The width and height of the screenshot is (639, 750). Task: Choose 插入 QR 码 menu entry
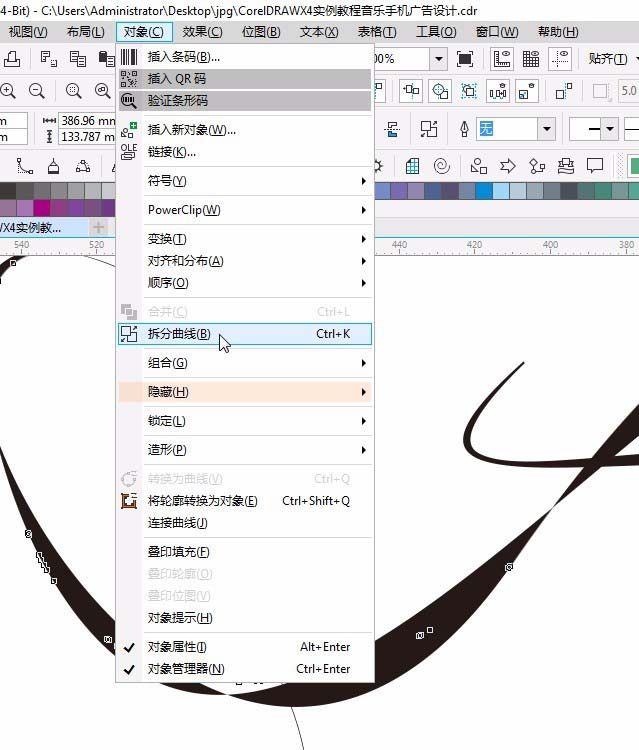[244, 79]
